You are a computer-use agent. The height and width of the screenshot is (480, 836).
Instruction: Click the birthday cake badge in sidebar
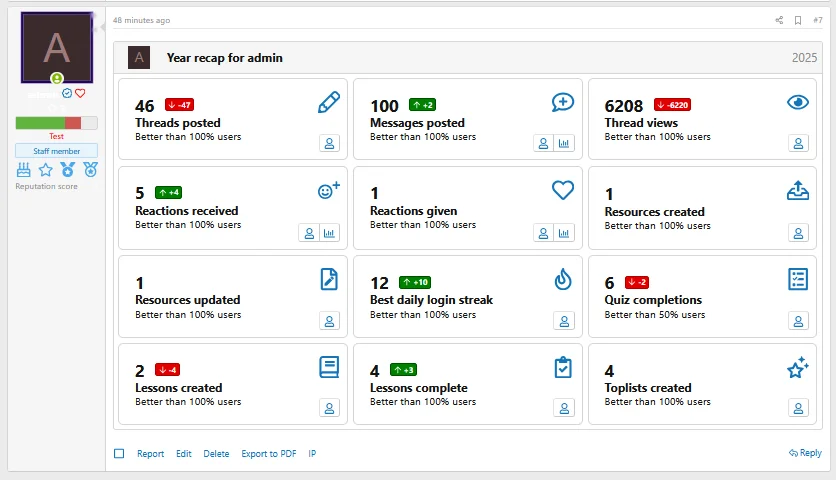click(x=24, y=170)
